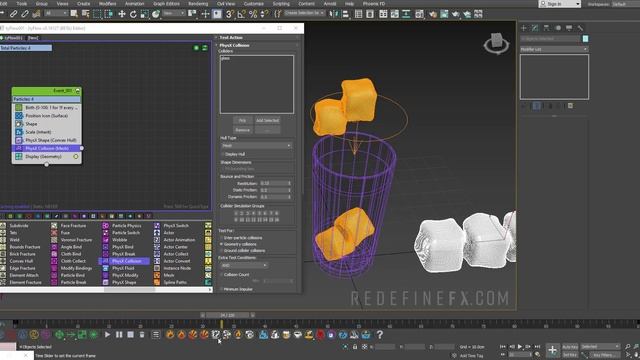Image resolution: width=640 pixels, height=360 pixels.
Task: Open the help question-mark icon in bottom toolbar
Action: [x=380, y=335]
